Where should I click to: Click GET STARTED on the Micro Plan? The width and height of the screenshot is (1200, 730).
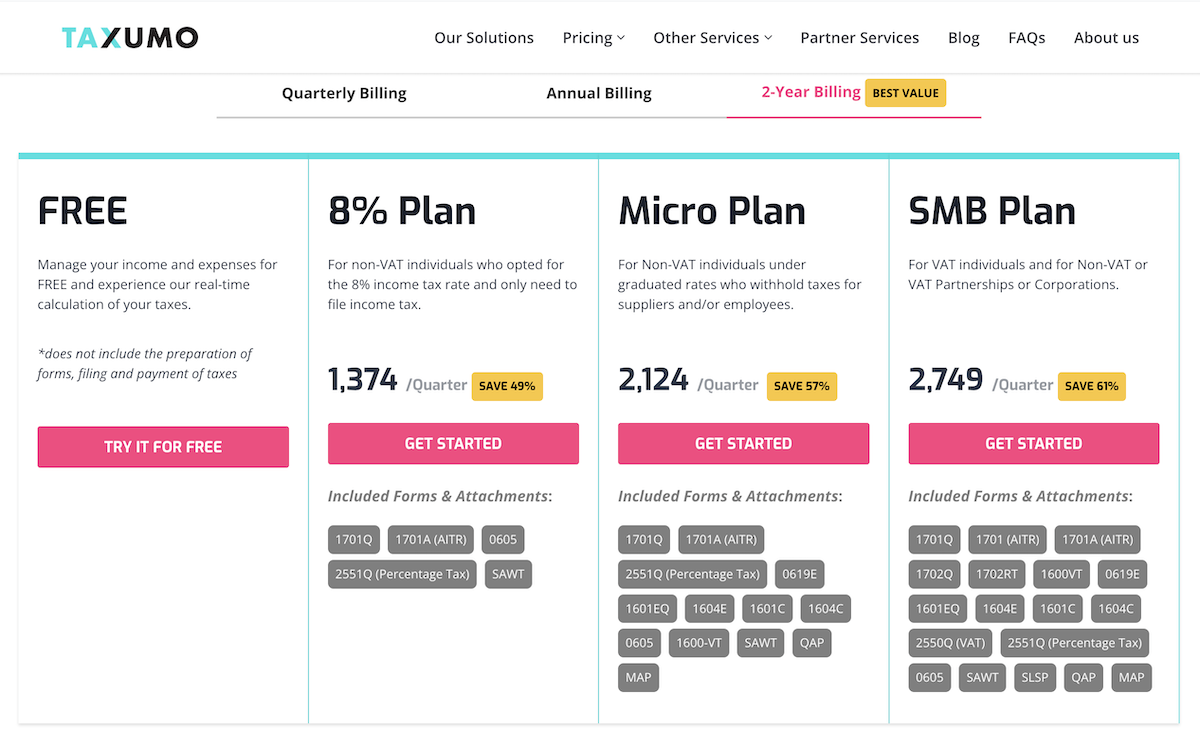pos(743,443)
